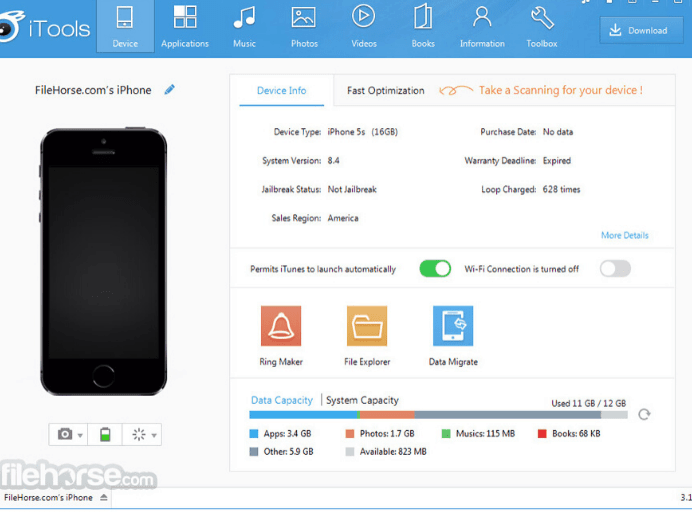Expand the restart options dropdown arrow
Viewport: 692px width, 522px height.
tap(154, 436)
